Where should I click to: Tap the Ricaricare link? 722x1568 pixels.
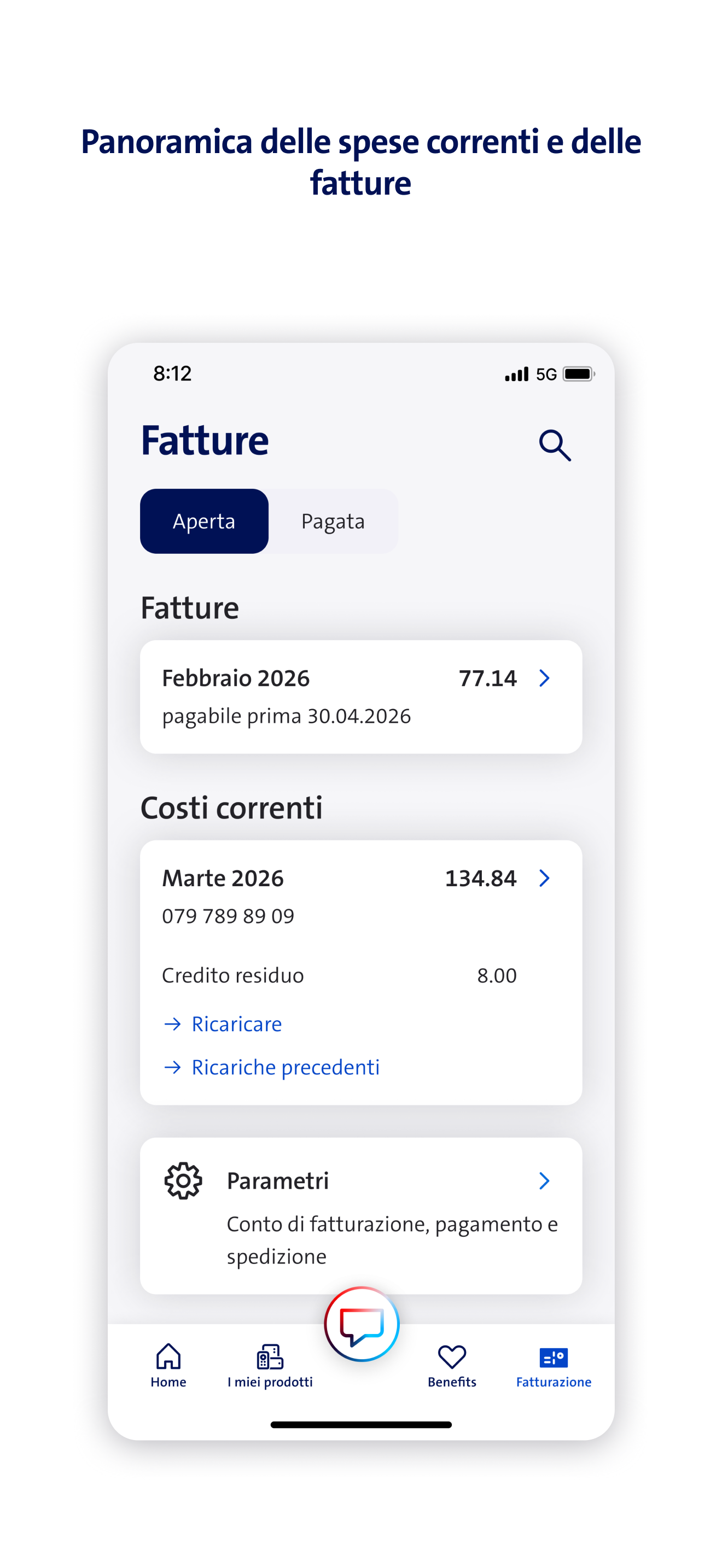[x=236, y=1024]
